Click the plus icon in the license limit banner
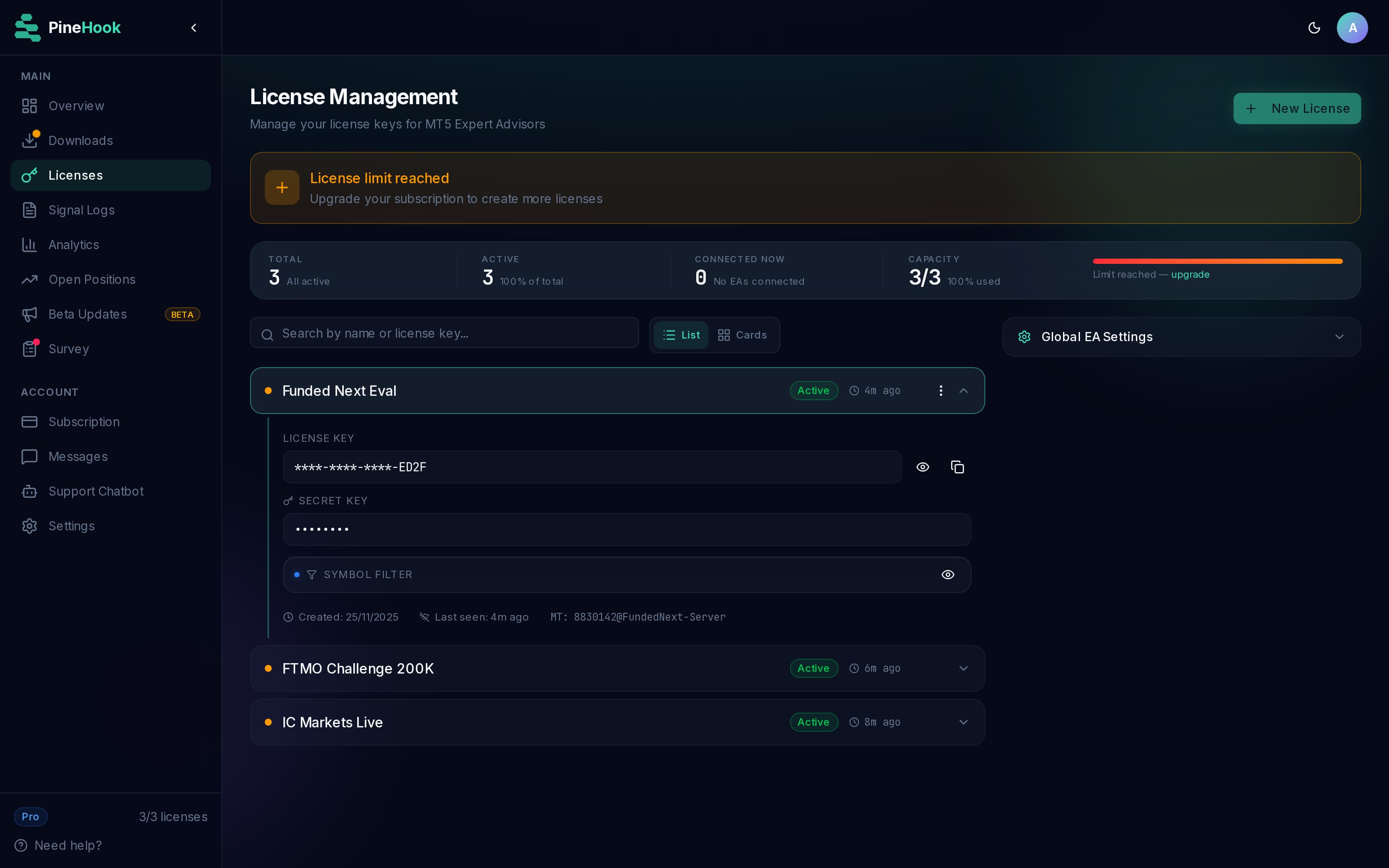The width and height of the screenshot is (1389, 868). (x=282, y=188)
